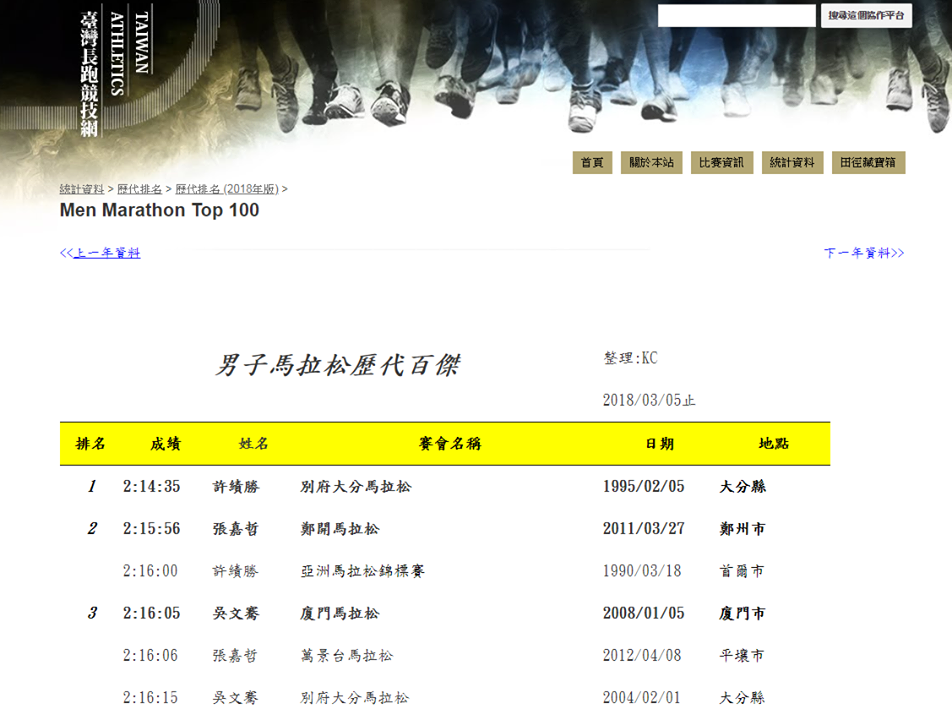Viewport: 952px width, 720px height.
Task: Click the 男子馬拉松歷代百傑 title
Action: tap(338, 365)
